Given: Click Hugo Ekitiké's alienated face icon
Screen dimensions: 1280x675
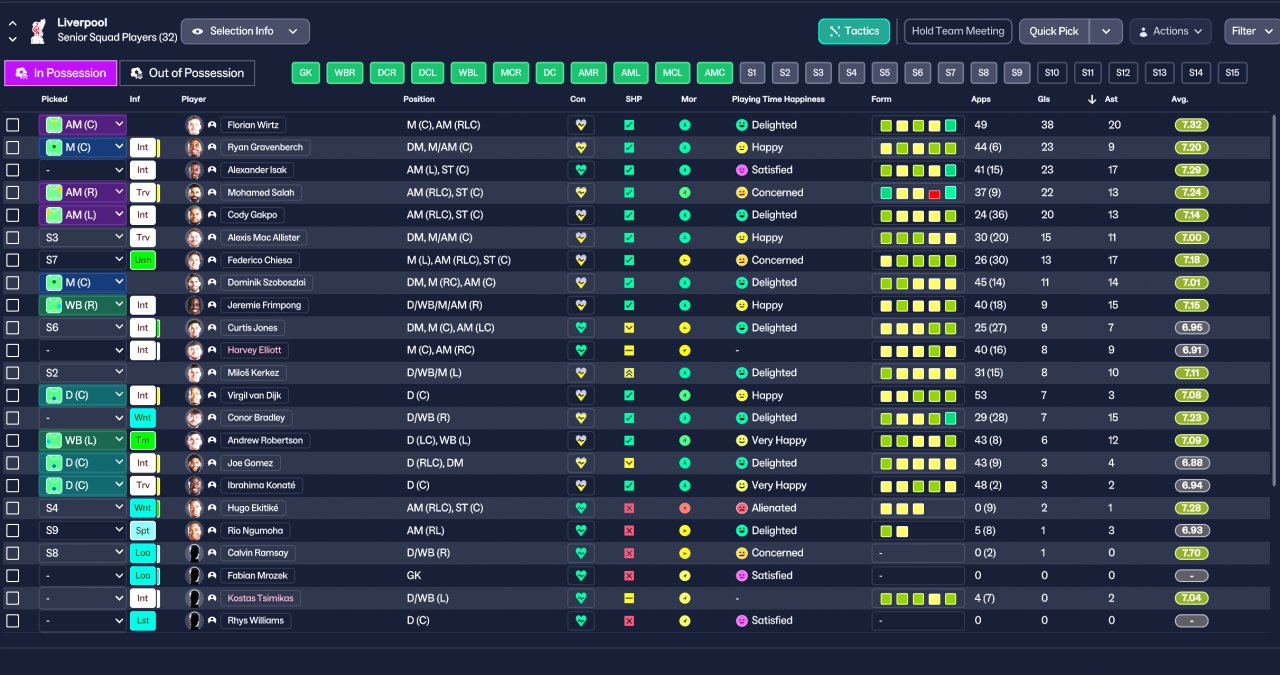Looking at the screenshot, I should [x=742, y=508].
